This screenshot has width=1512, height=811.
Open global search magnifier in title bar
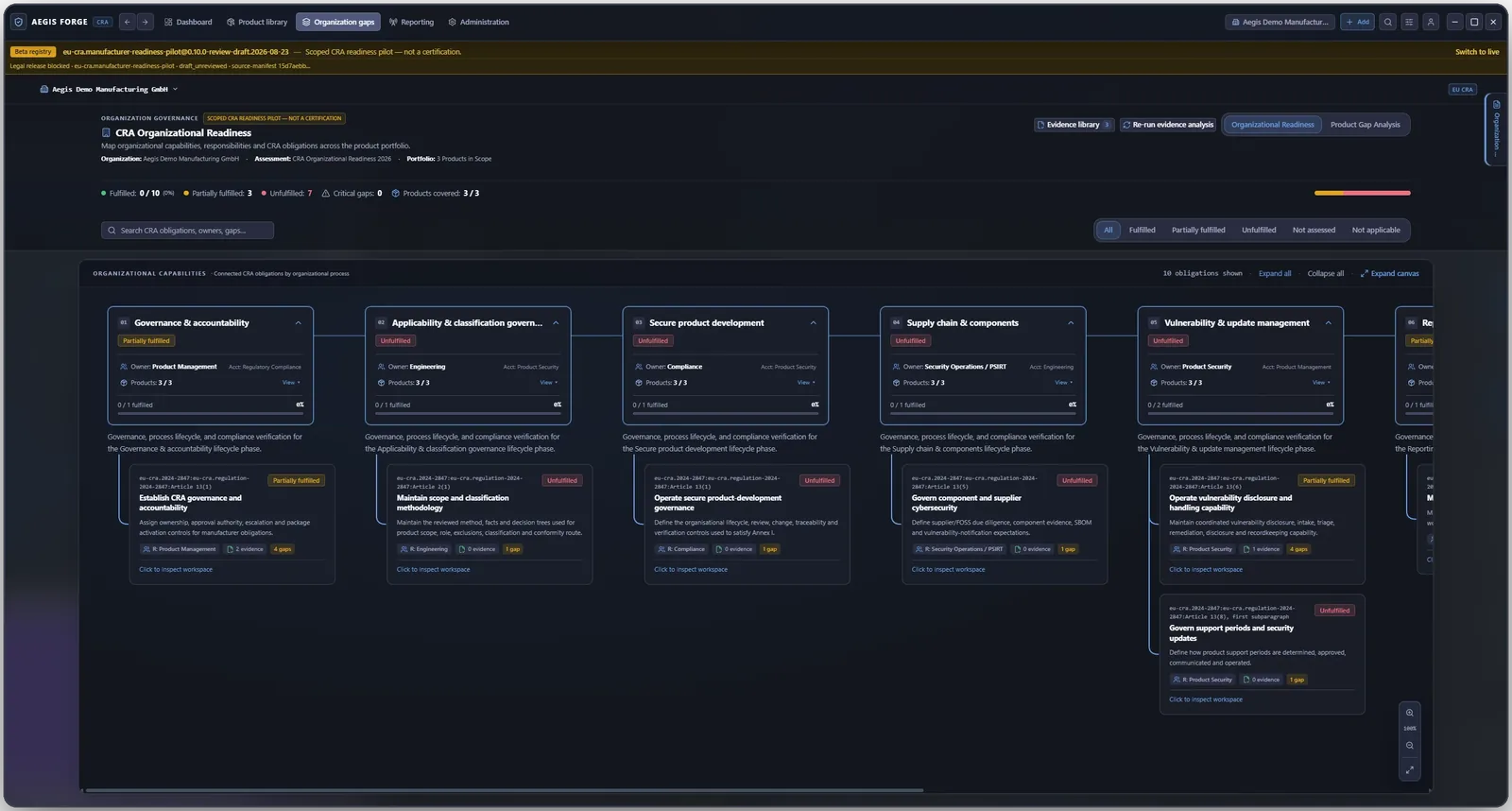pyautogui.click(x=1387, y=22)
